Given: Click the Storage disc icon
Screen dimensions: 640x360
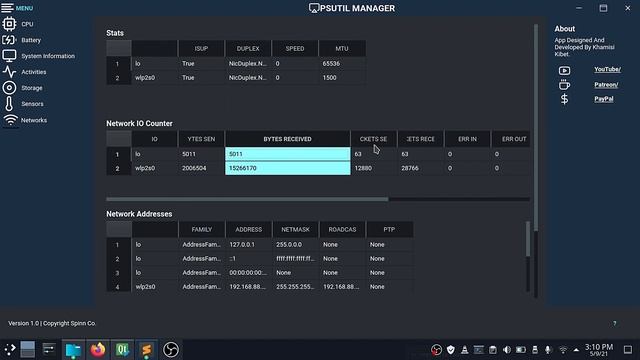Looking at the screenshot, I should coord(9,88).
